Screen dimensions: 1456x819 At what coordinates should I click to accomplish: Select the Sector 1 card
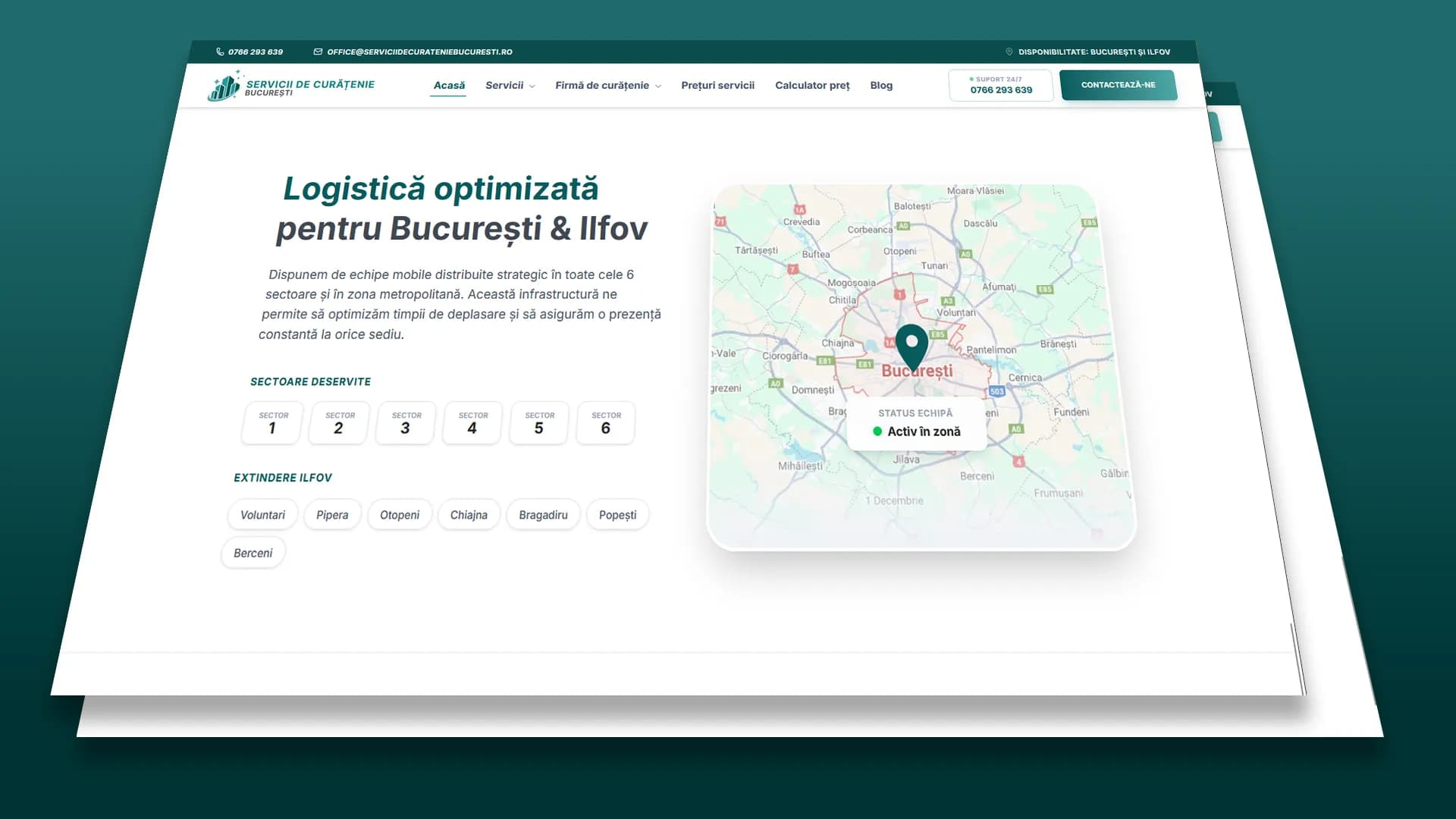272,422
